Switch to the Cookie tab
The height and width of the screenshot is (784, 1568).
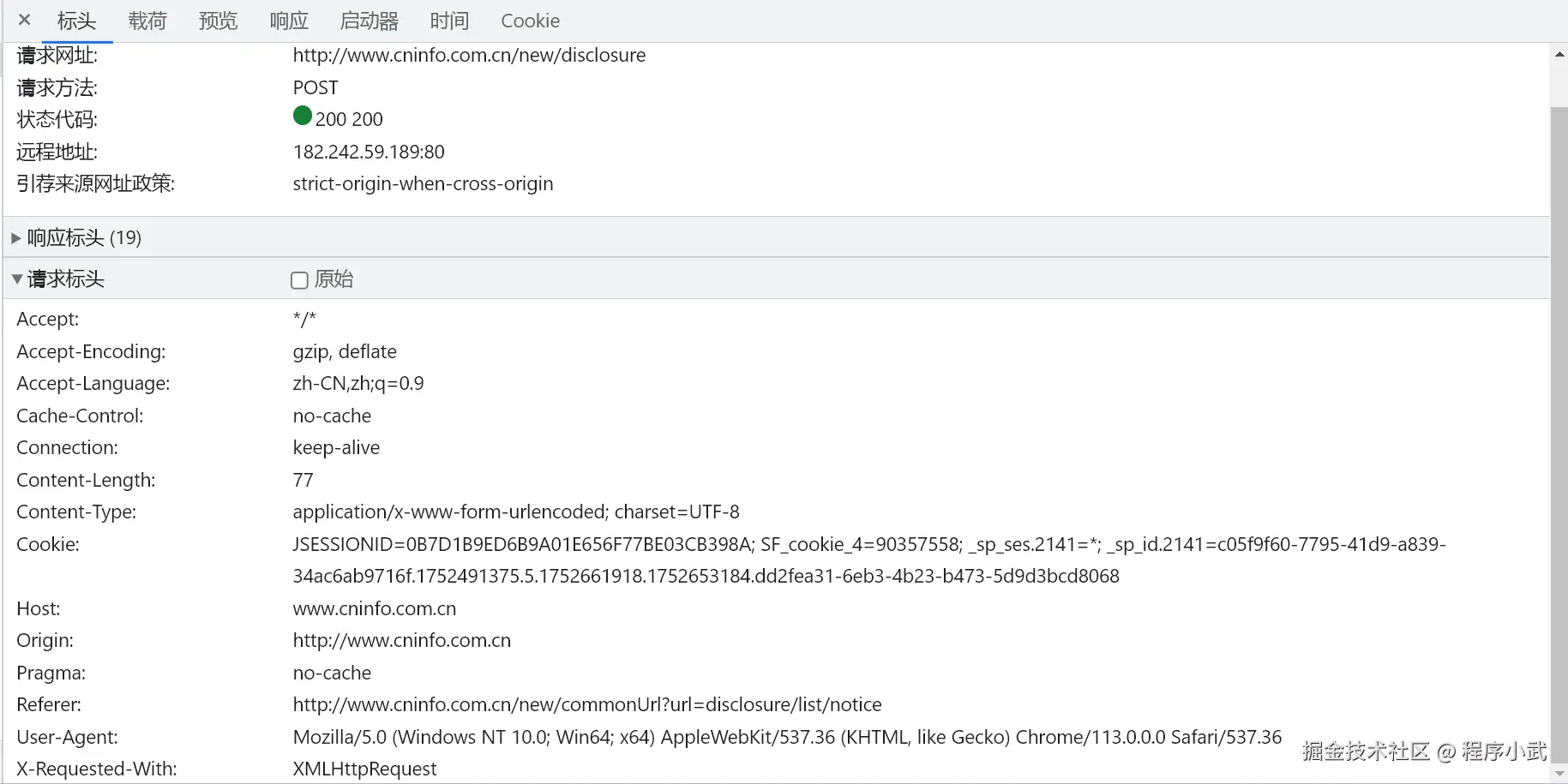[x=530, y=21]
